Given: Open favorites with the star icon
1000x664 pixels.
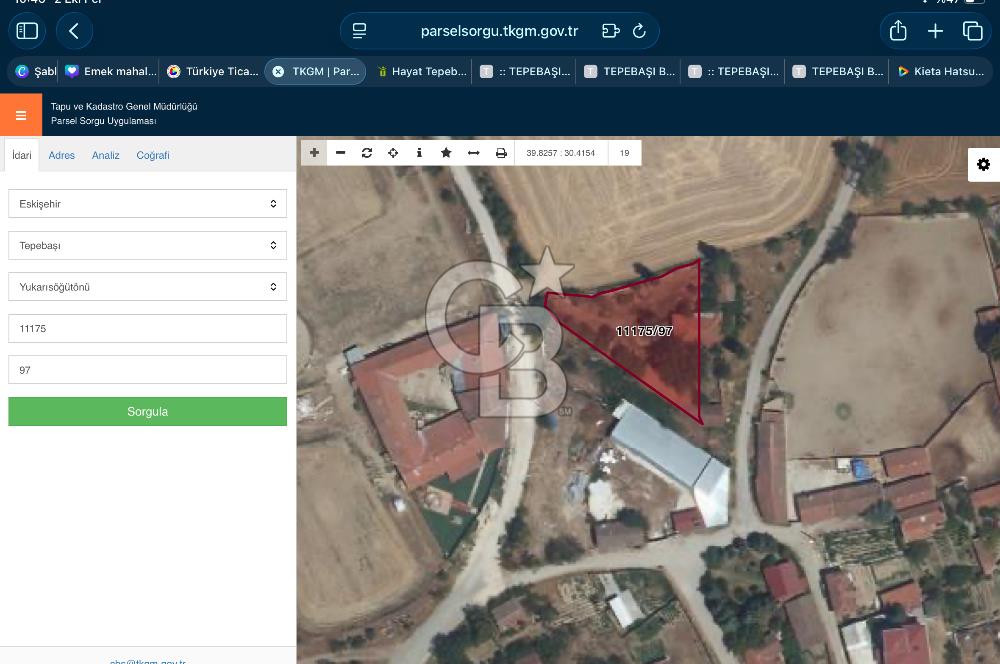Looking at the screenshot, I should (x=446, y=153).
